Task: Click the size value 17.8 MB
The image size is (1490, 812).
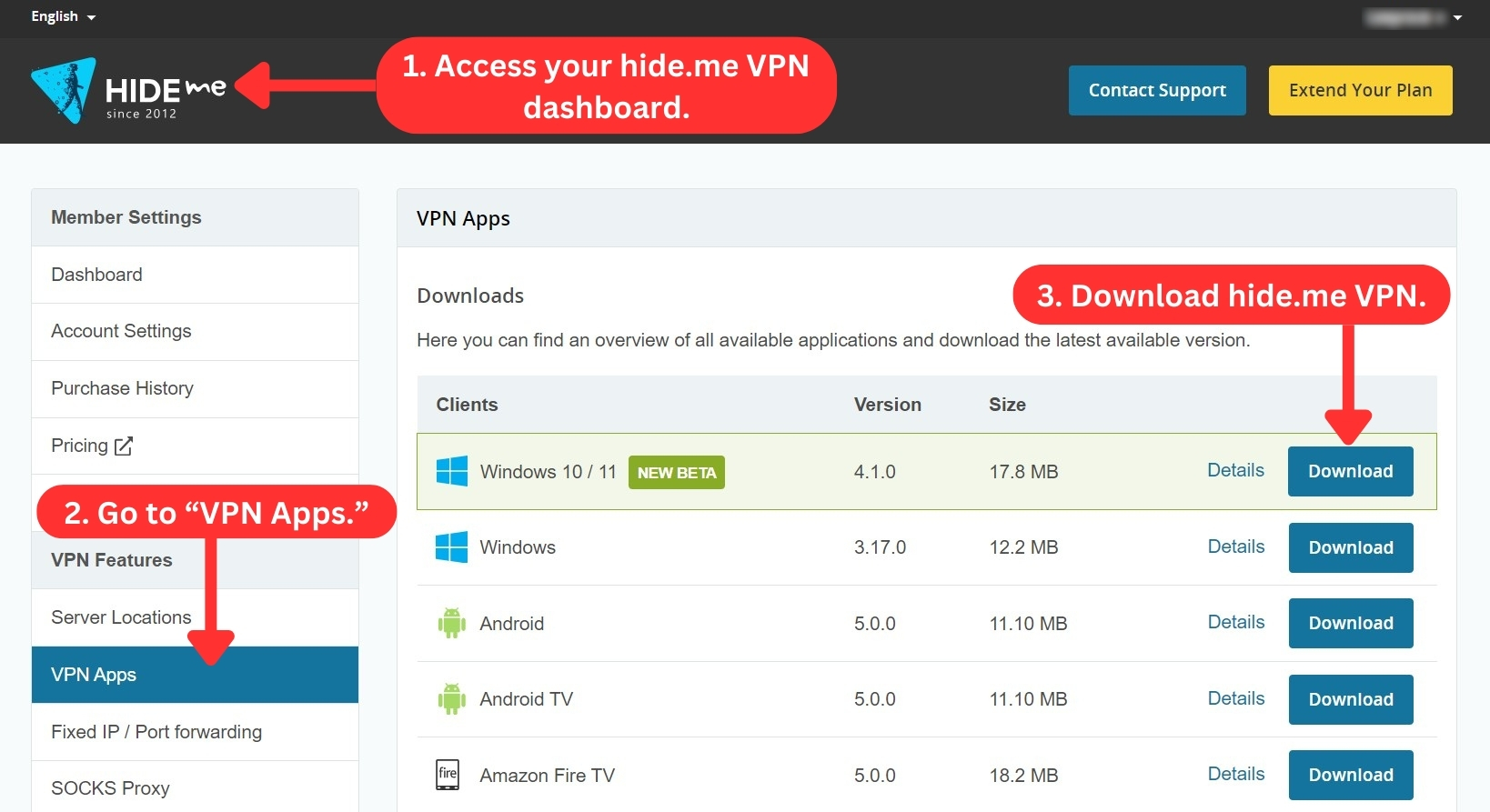Action: (x=1023, y=472)
